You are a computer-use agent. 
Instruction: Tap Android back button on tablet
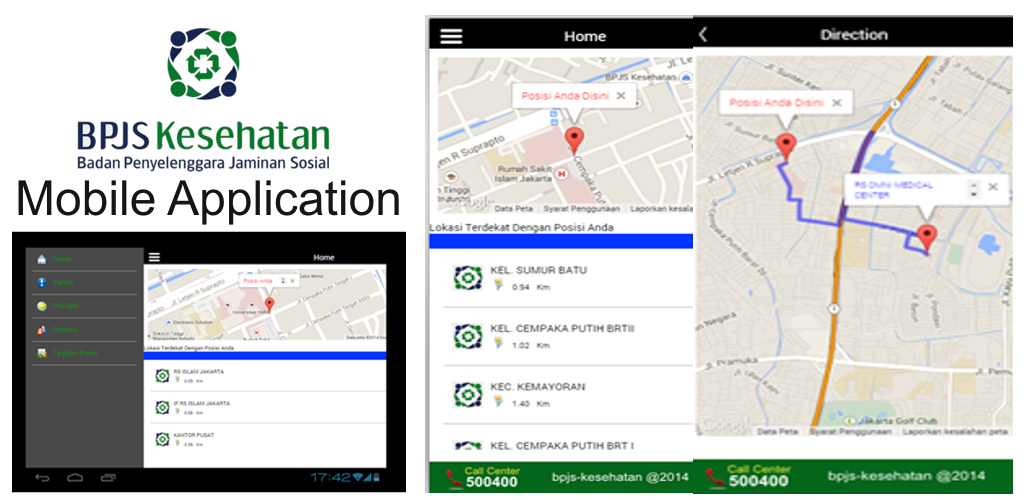coord(42,478)
